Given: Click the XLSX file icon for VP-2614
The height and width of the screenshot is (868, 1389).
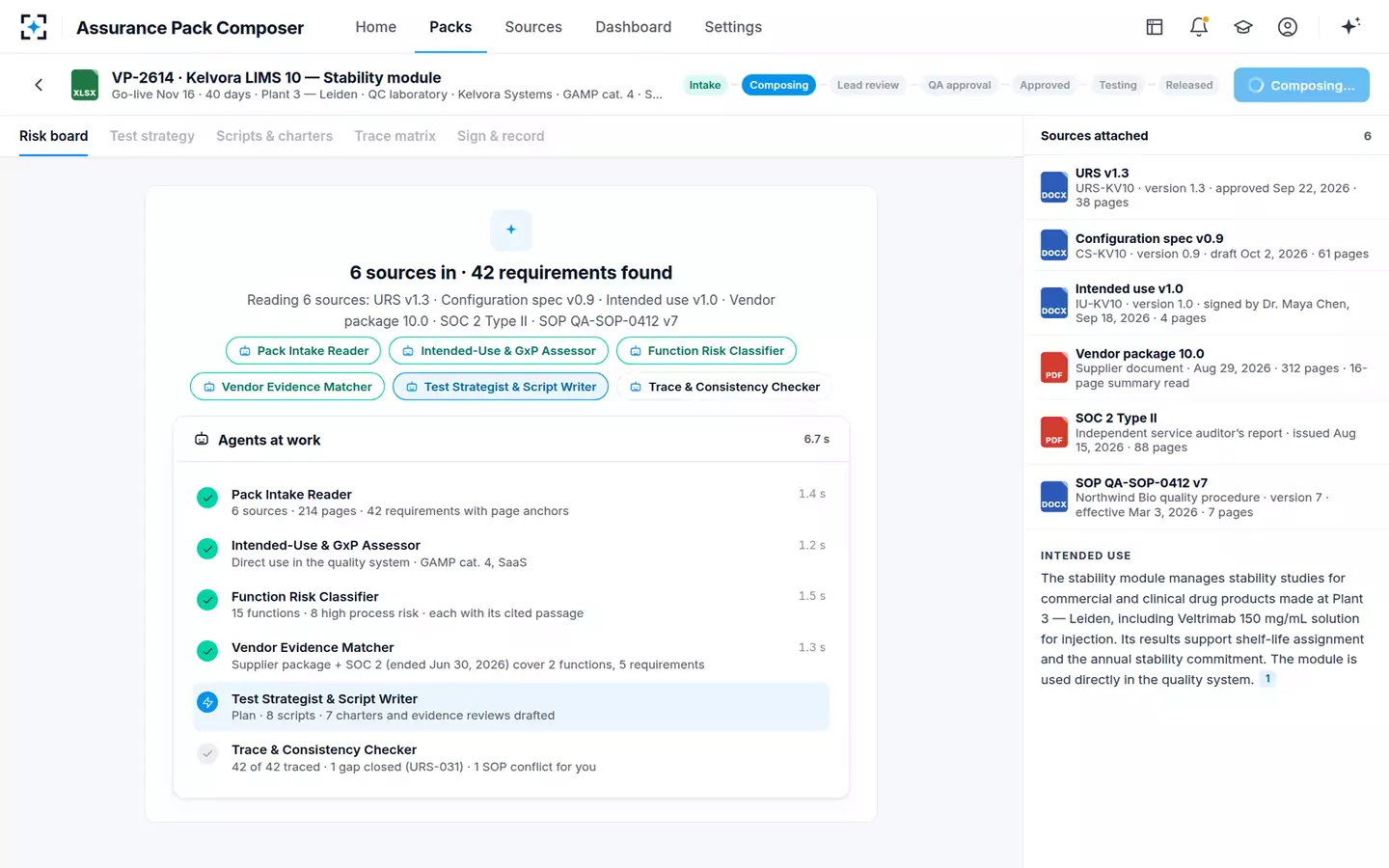Looking at the screenshot, I should (x=85, y=85).
